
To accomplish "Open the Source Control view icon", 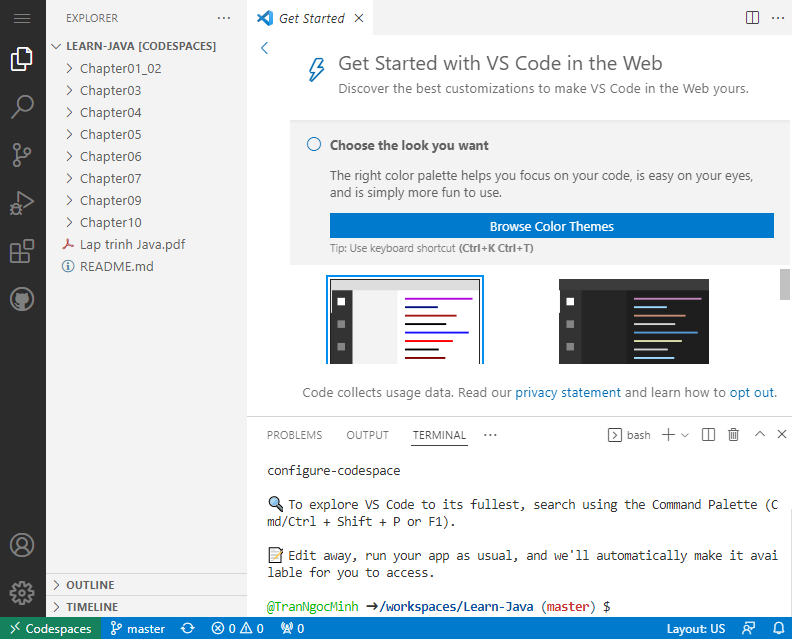I will tap(22, 155).
